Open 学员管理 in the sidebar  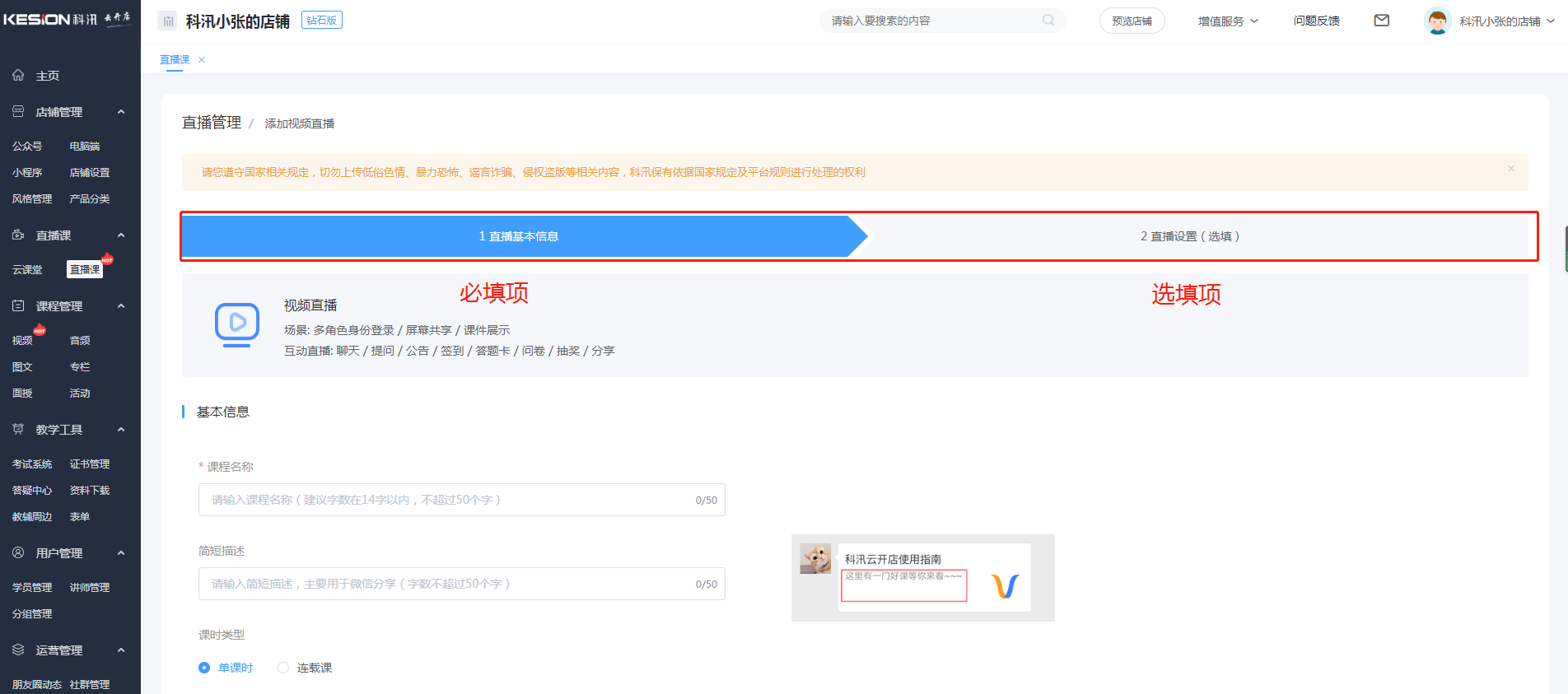coord(32,587)
